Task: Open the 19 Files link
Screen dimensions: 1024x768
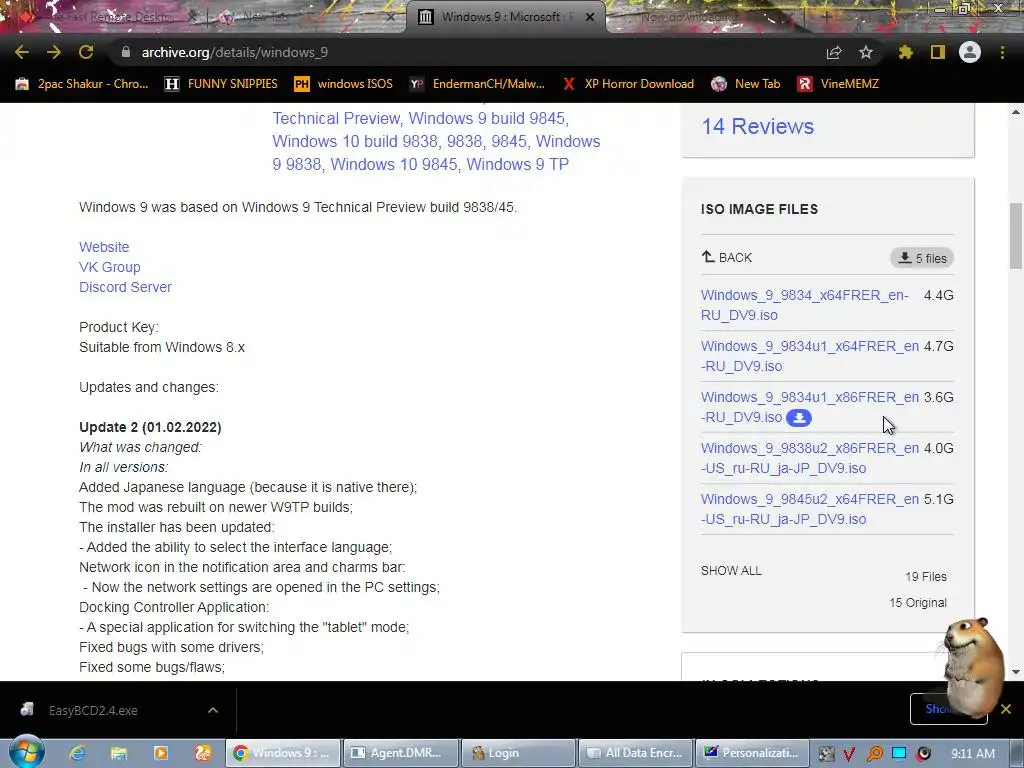Action: click(x=925, y=577)
